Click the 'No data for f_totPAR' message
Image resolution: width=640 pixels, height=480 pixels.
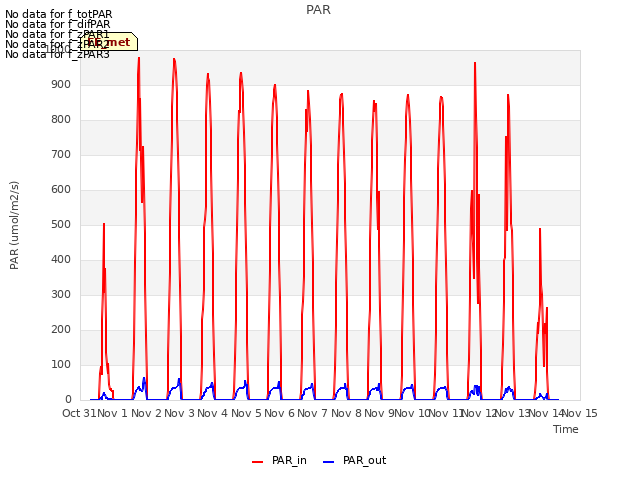(x=58, y=14)
